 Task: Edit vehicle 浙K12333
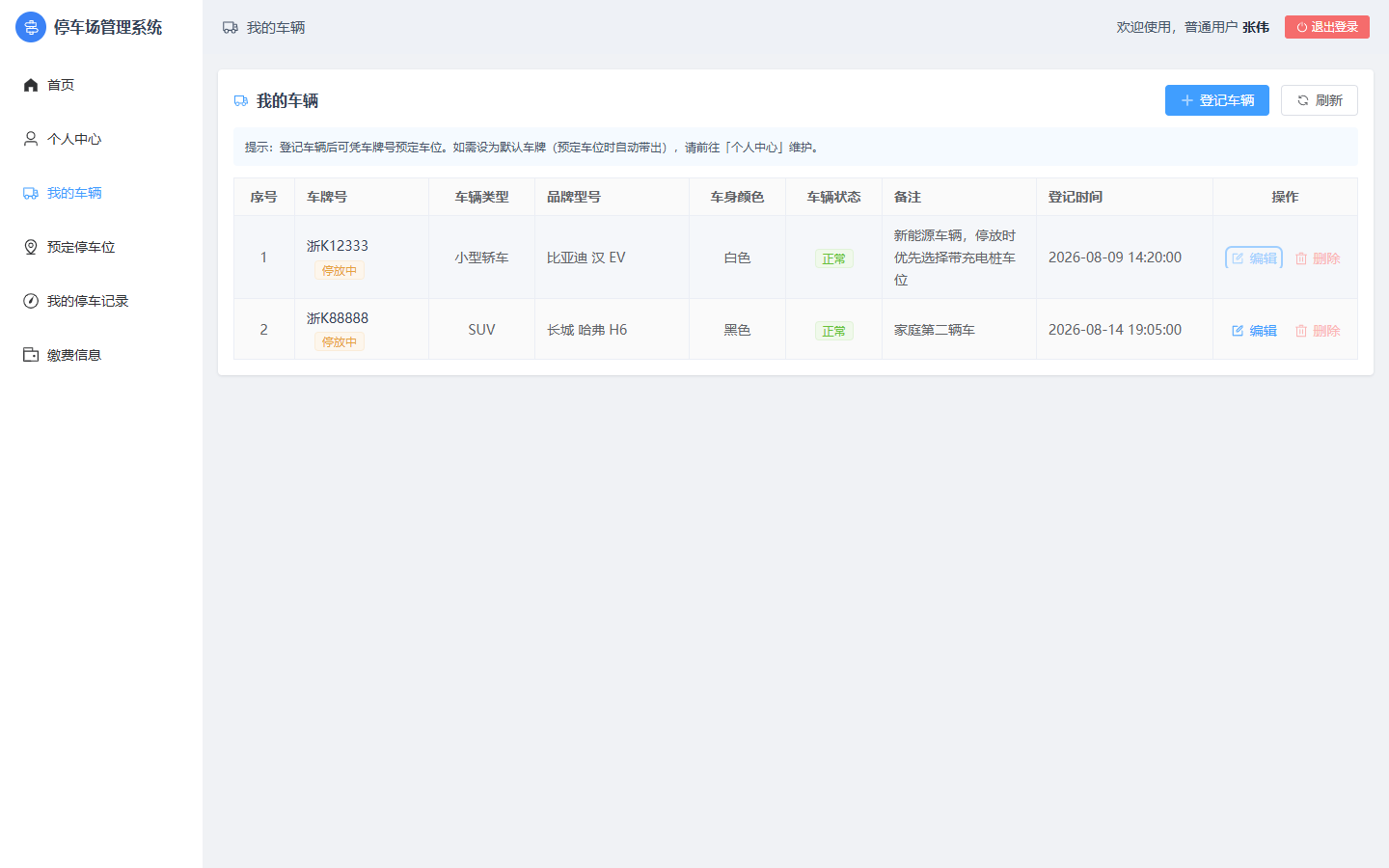(x=1254, y=258)
